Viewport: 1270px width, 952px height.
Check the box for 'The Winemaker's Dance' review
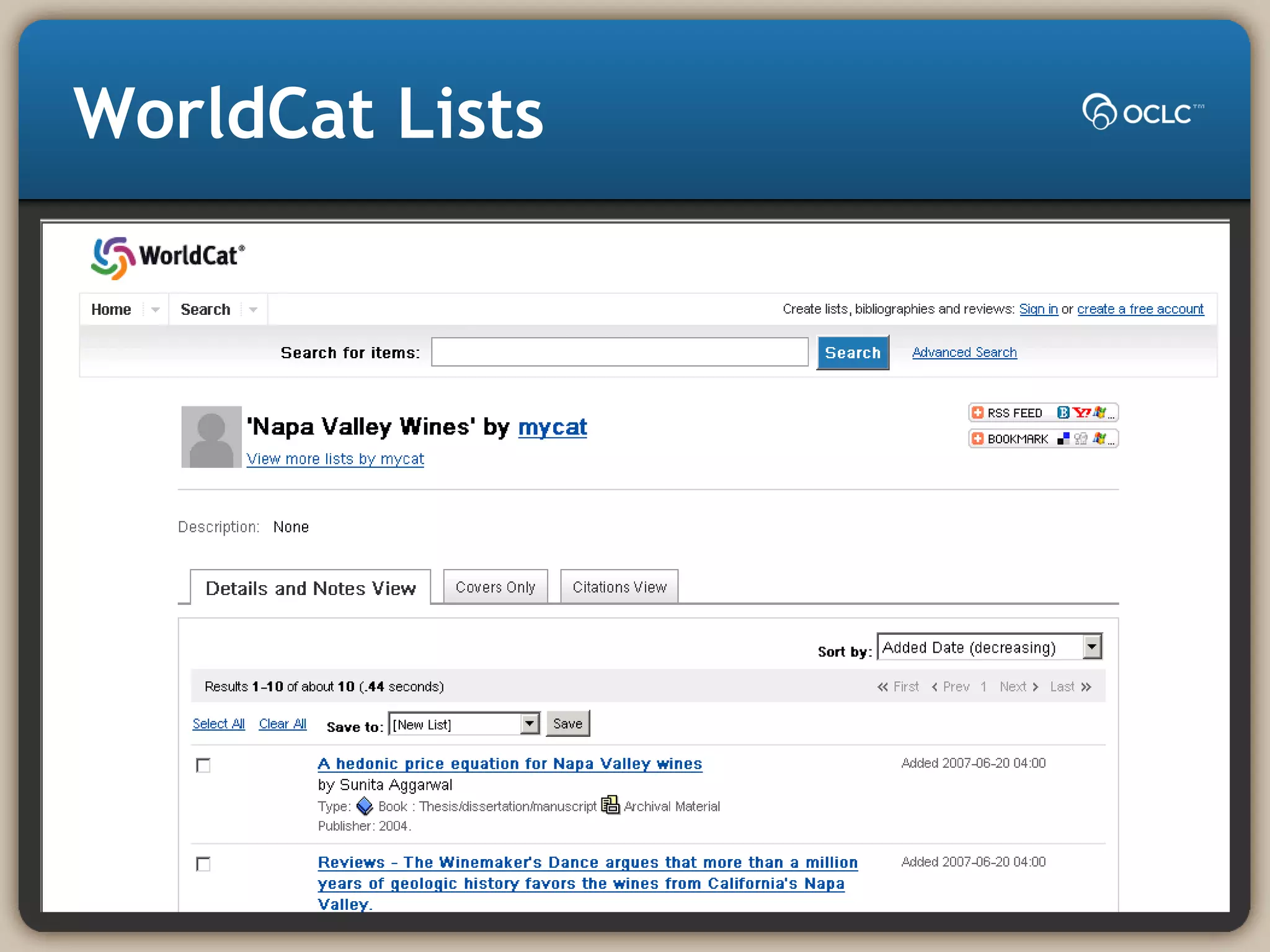tap(203, 864)
